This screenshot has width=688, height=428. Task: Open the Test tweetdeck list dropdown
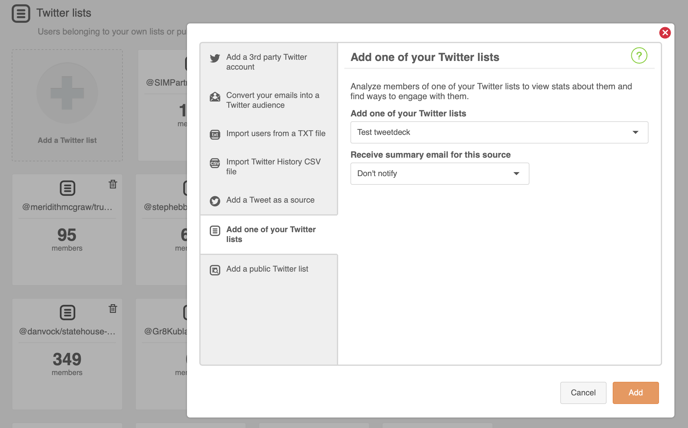[499, 132]
